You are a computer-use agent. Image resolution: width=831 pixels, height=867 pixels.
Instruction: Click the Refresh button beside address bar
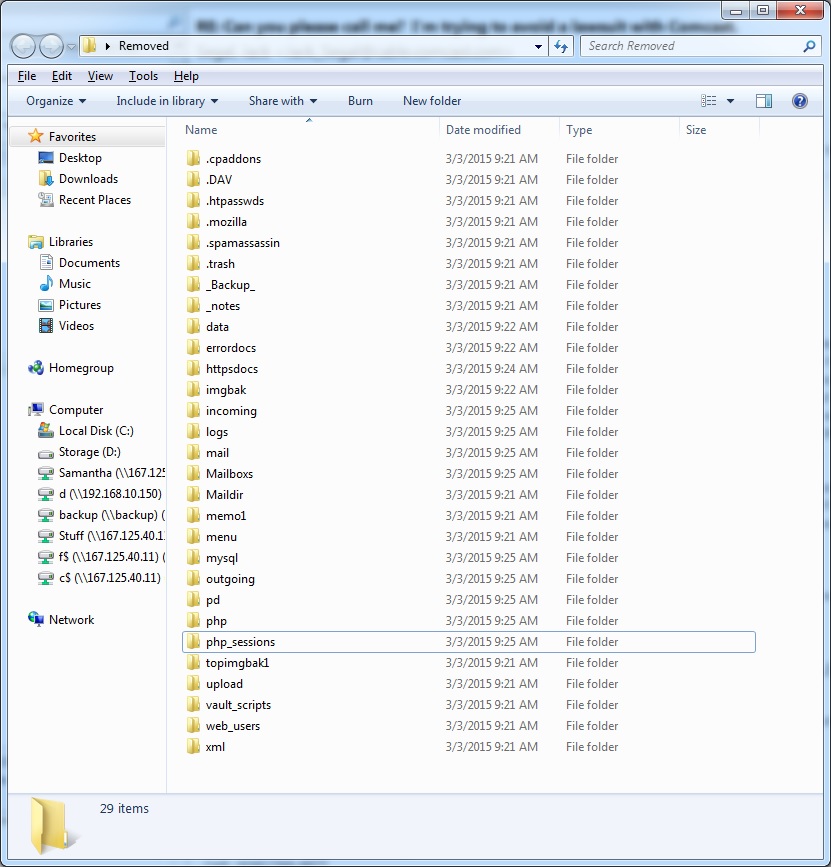tap(561, 46)
